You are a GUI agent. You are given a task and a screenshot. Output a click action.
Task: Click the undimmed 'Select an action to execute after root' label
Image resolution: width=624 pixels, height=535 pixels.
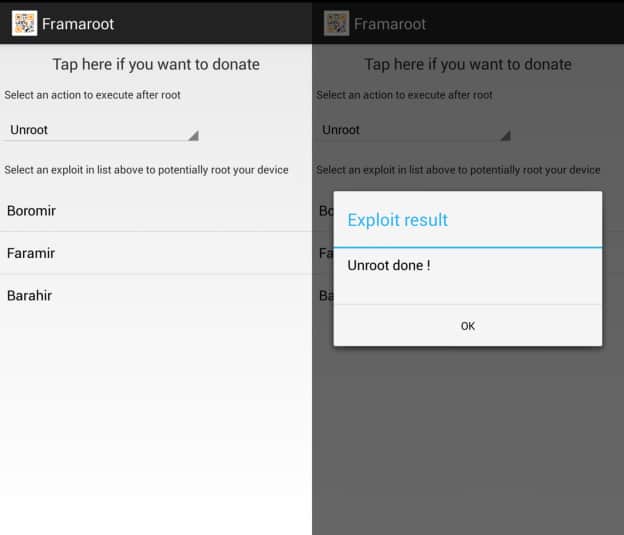pyautogui.click(x=92, y=95)
